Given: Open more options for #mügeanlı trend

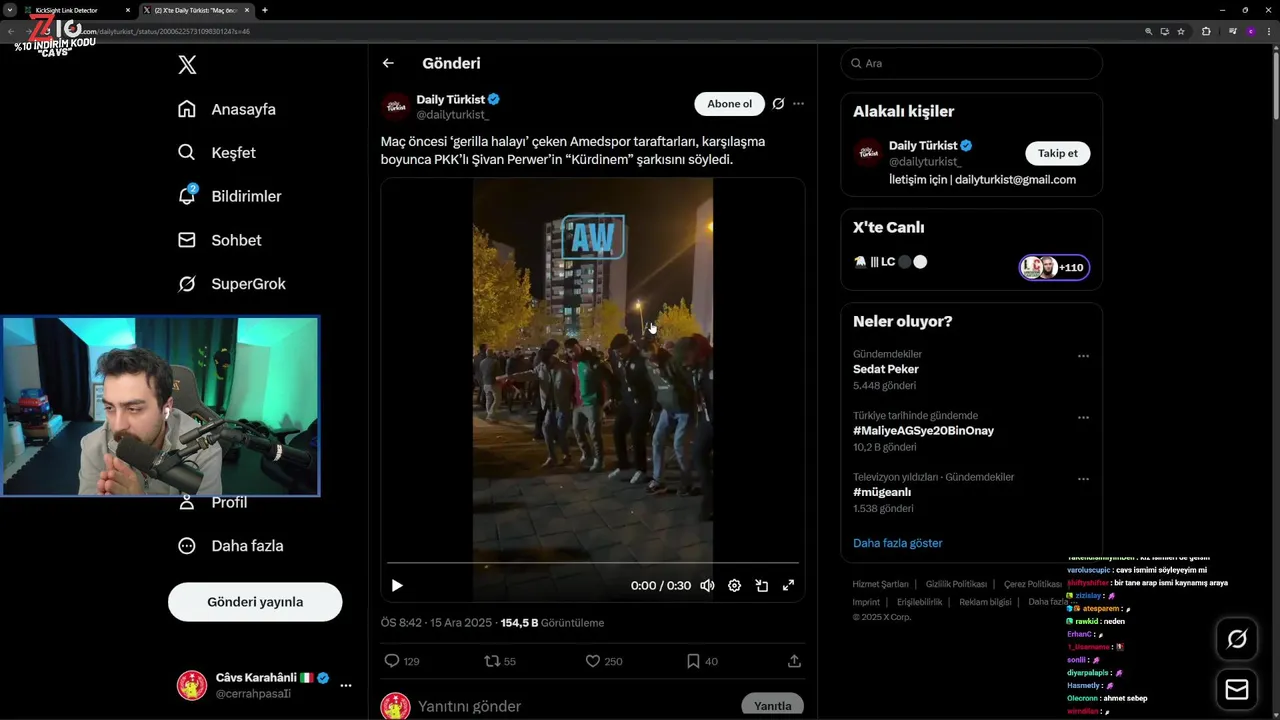Looking at the screenshot, I should pos(1083,479).
